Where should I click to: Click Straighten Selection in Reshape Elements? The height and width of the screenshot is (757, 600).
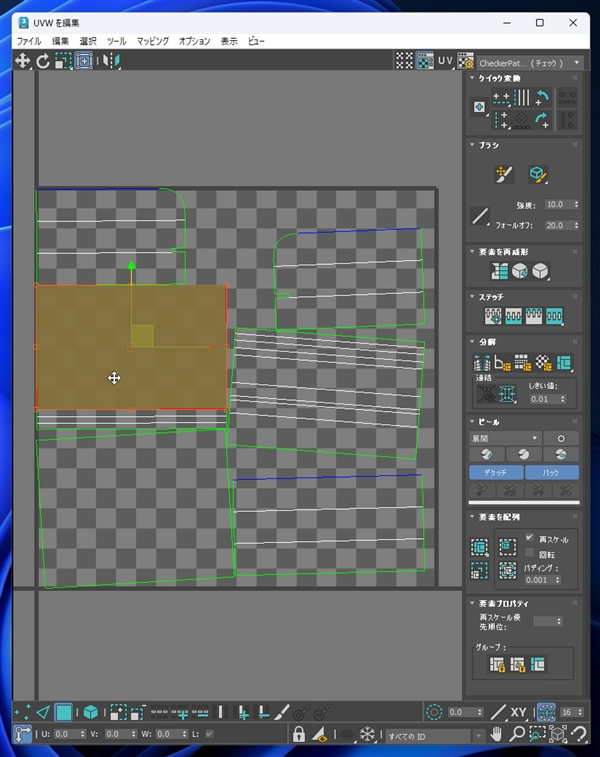[500, 271]
